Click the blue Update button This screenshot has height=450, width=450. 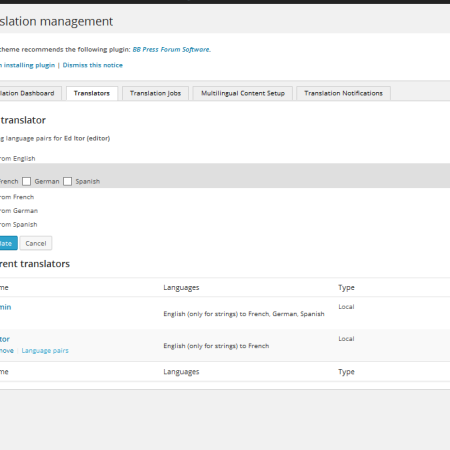(7, 243)
